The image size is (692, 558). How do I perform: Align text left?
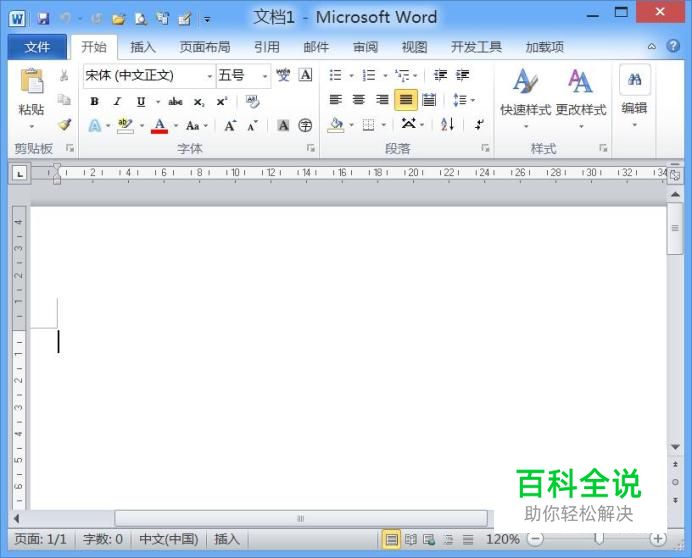coord(335,100)
